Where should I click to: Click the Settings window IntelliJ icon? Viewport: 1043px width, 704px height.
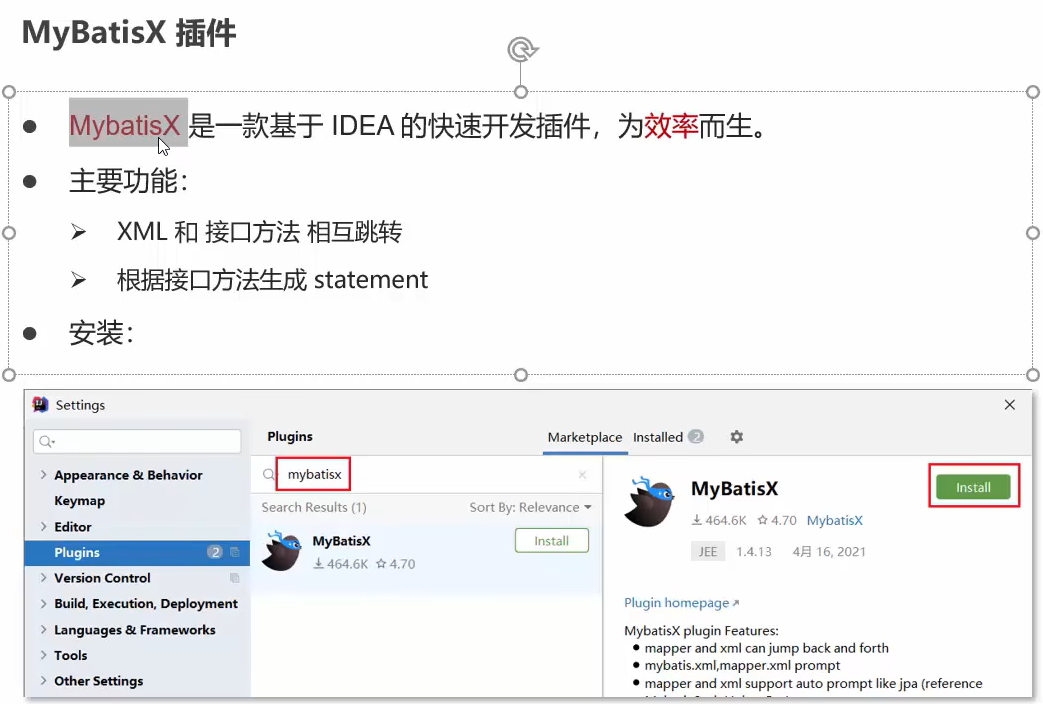coord(41,405)
